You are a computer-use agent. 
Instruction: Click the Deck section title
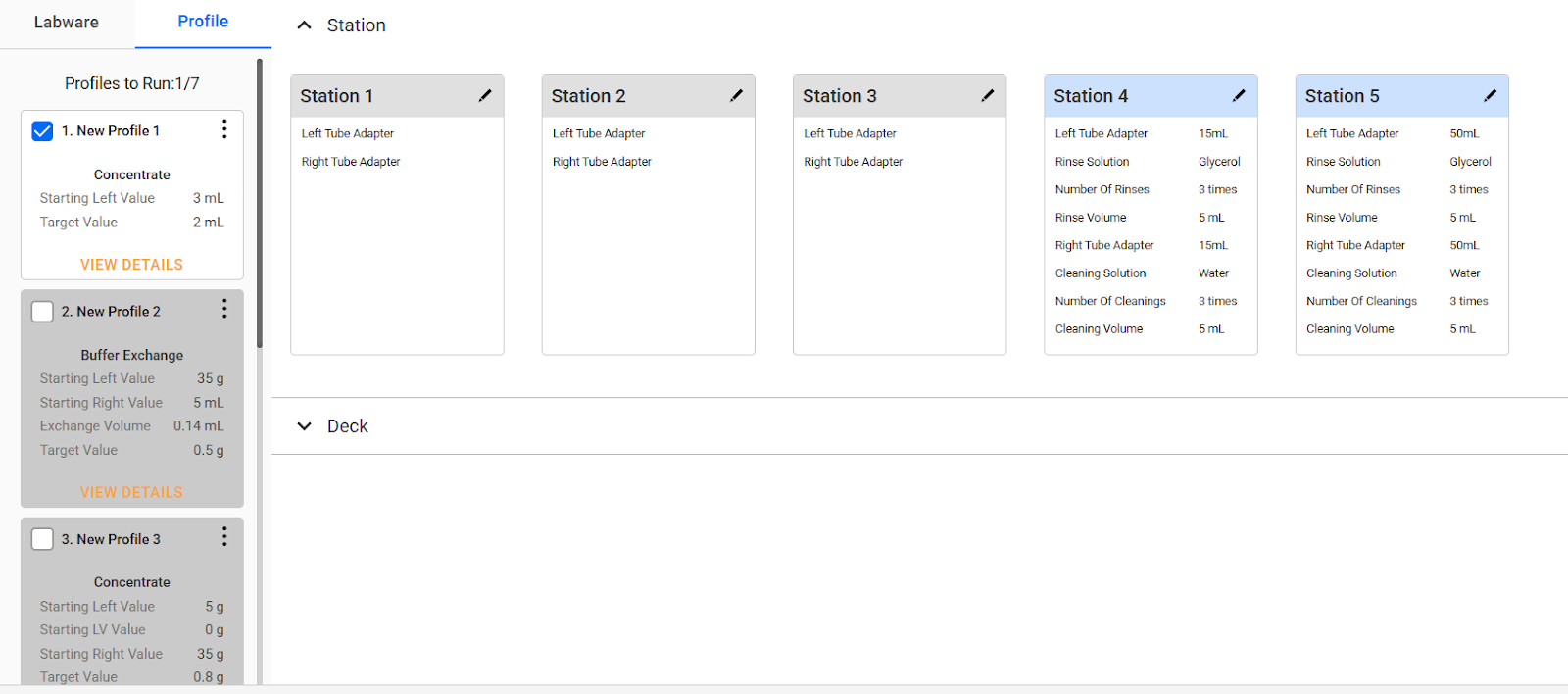pyautogui.click(x=348, y=426)
